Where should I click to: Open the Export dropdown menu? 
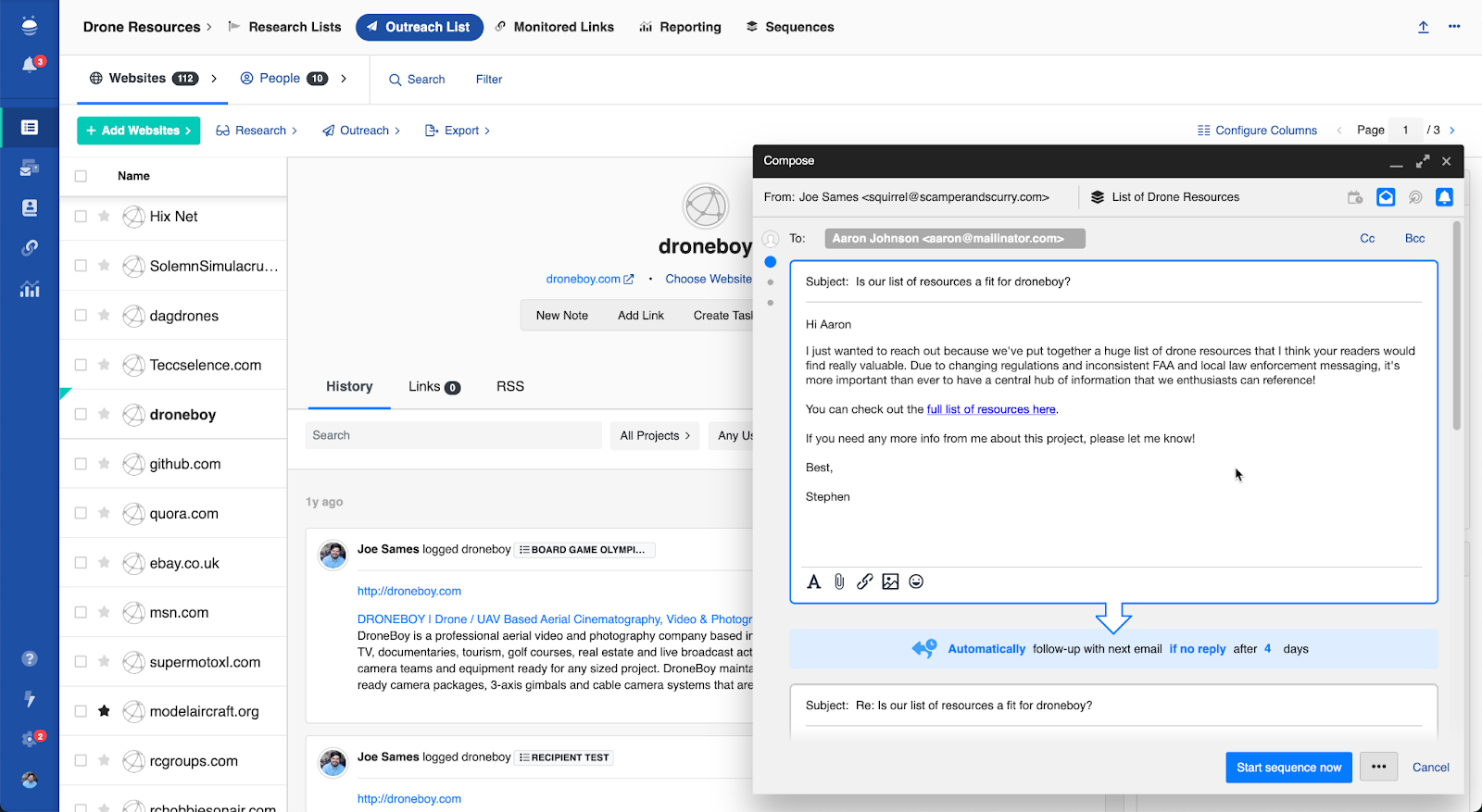click(x=457, y=131)
